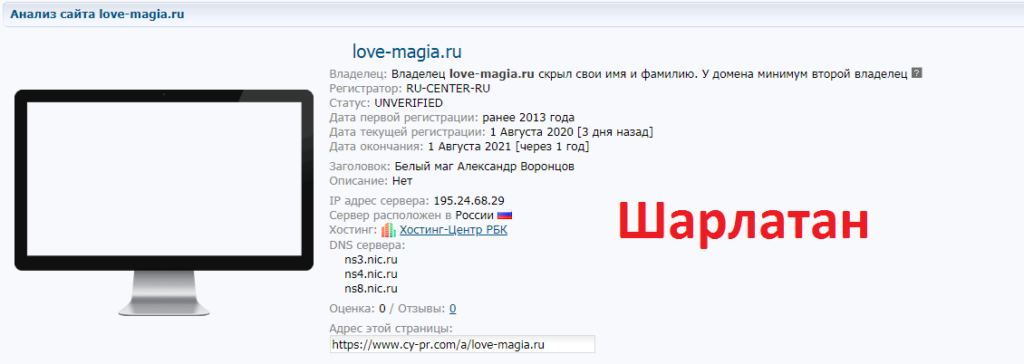The width and height of the screenshot is (1024, 364).
Task: Click the page address input field
Action: click(x=462, y=344)
